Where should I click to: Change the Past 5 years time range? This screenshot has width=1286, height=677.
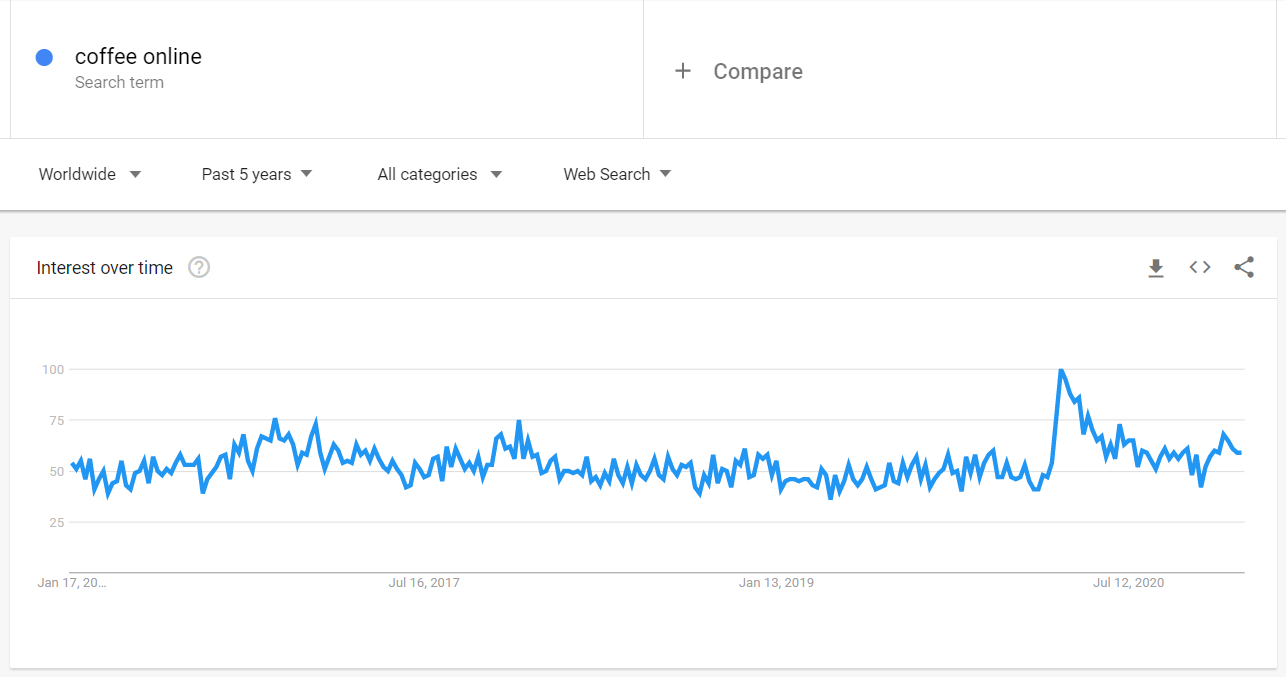click(x=256, y=174)
